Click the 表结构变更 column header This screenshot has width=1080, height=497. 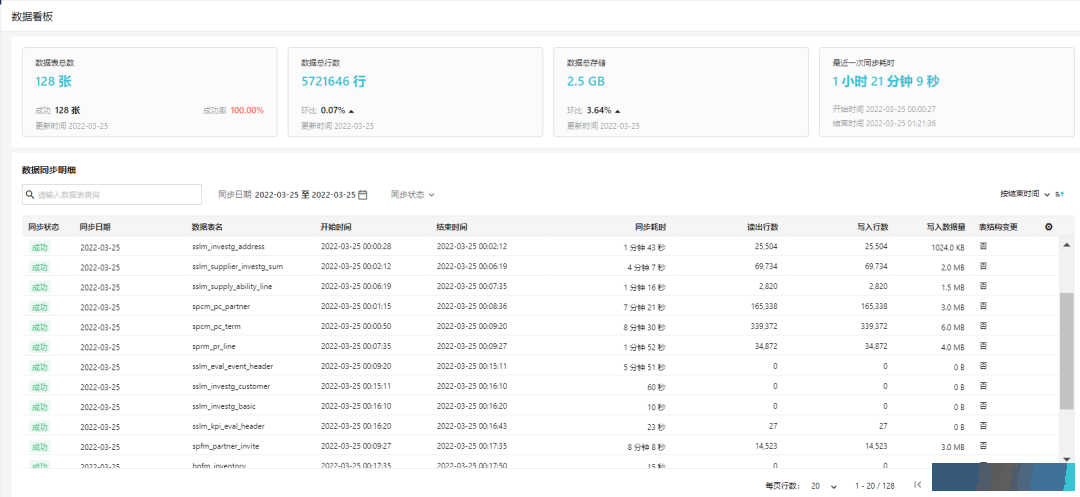click(x=998, y=227)
